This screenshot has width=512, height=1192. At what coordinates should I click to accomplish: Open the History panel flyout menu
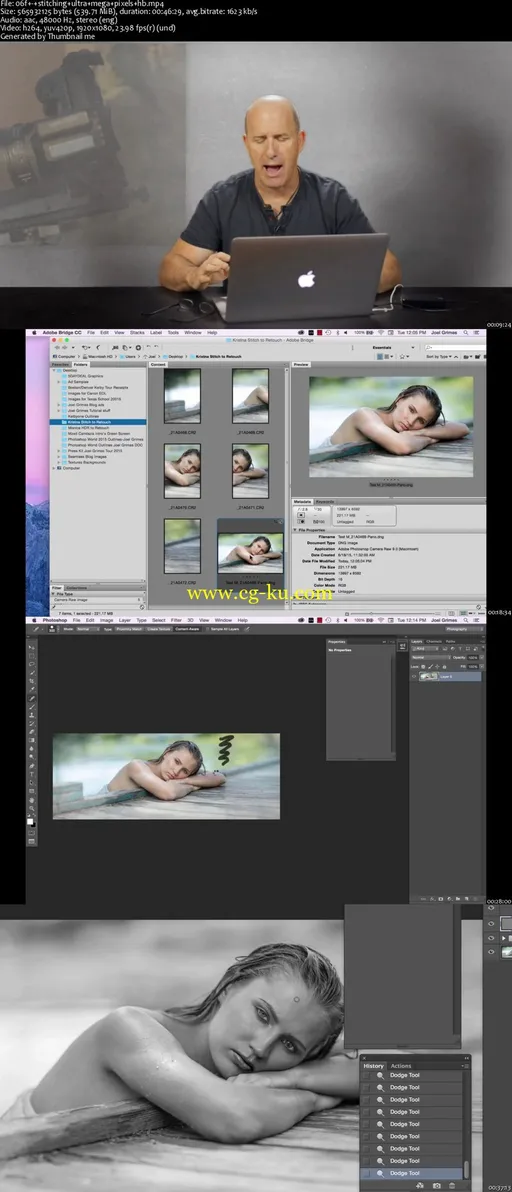pyautogui.click(x=465, y=1066)
